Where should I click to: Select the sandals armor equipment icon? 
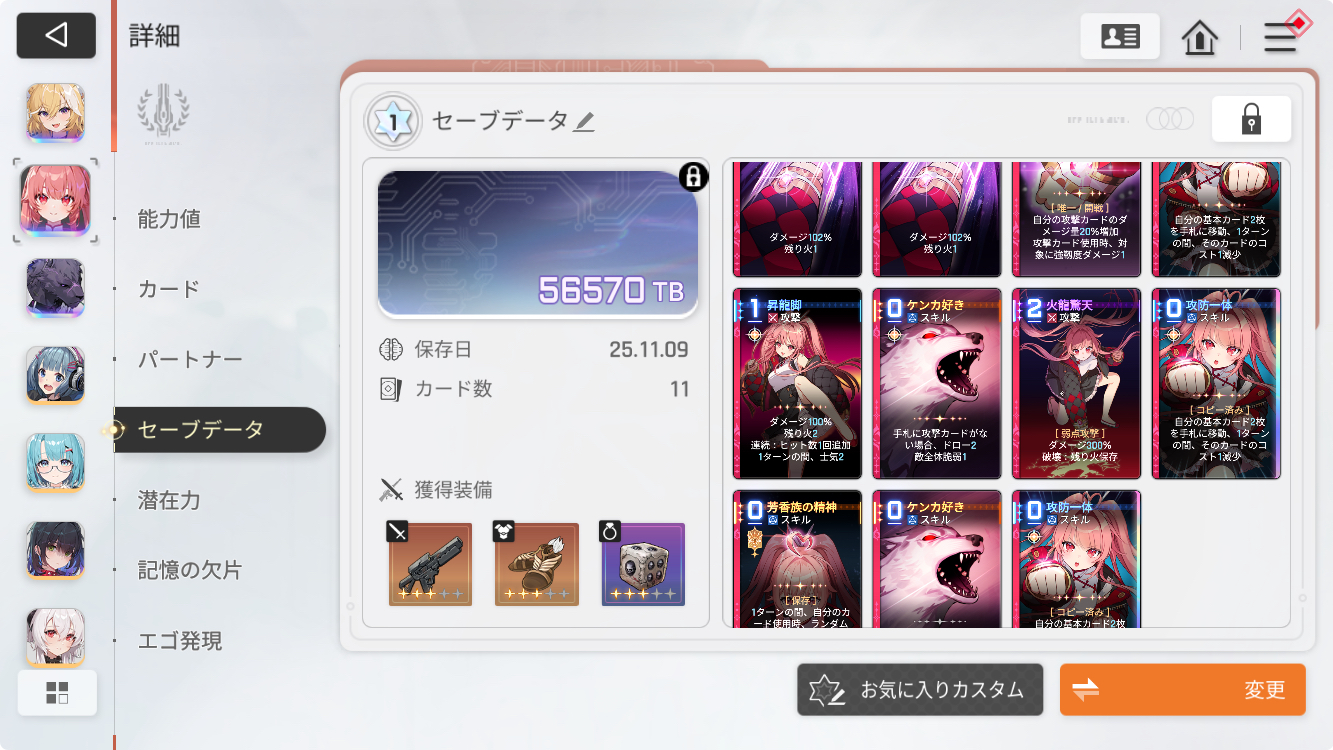click(536, 564)
